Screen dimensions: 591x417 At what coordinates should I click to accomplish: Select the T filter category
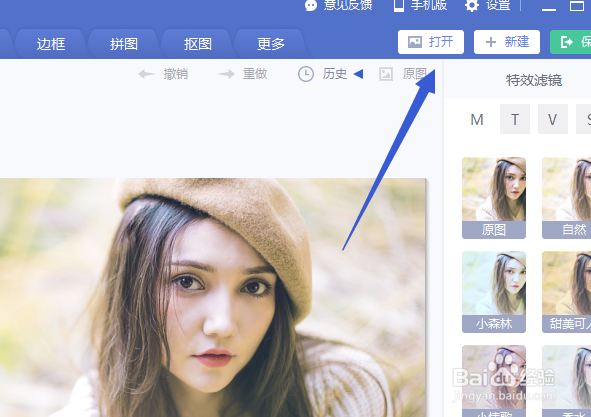pos(515,120)
